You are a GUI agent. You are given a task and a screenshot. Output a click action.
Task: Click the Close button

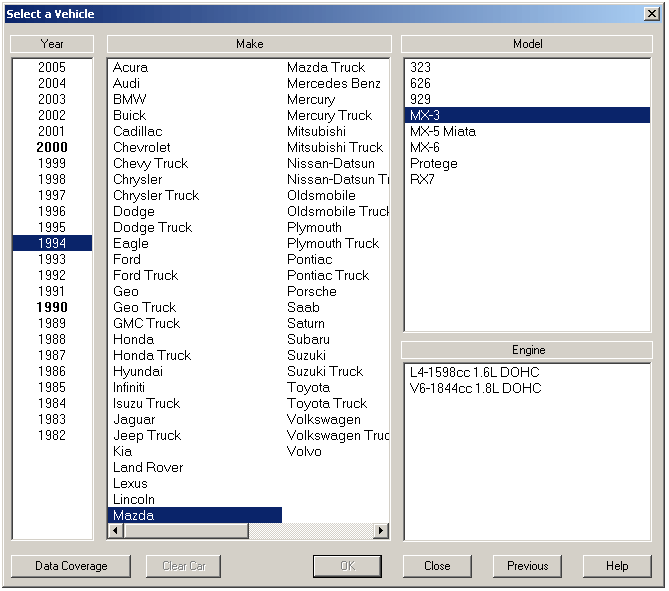[437, 566]
